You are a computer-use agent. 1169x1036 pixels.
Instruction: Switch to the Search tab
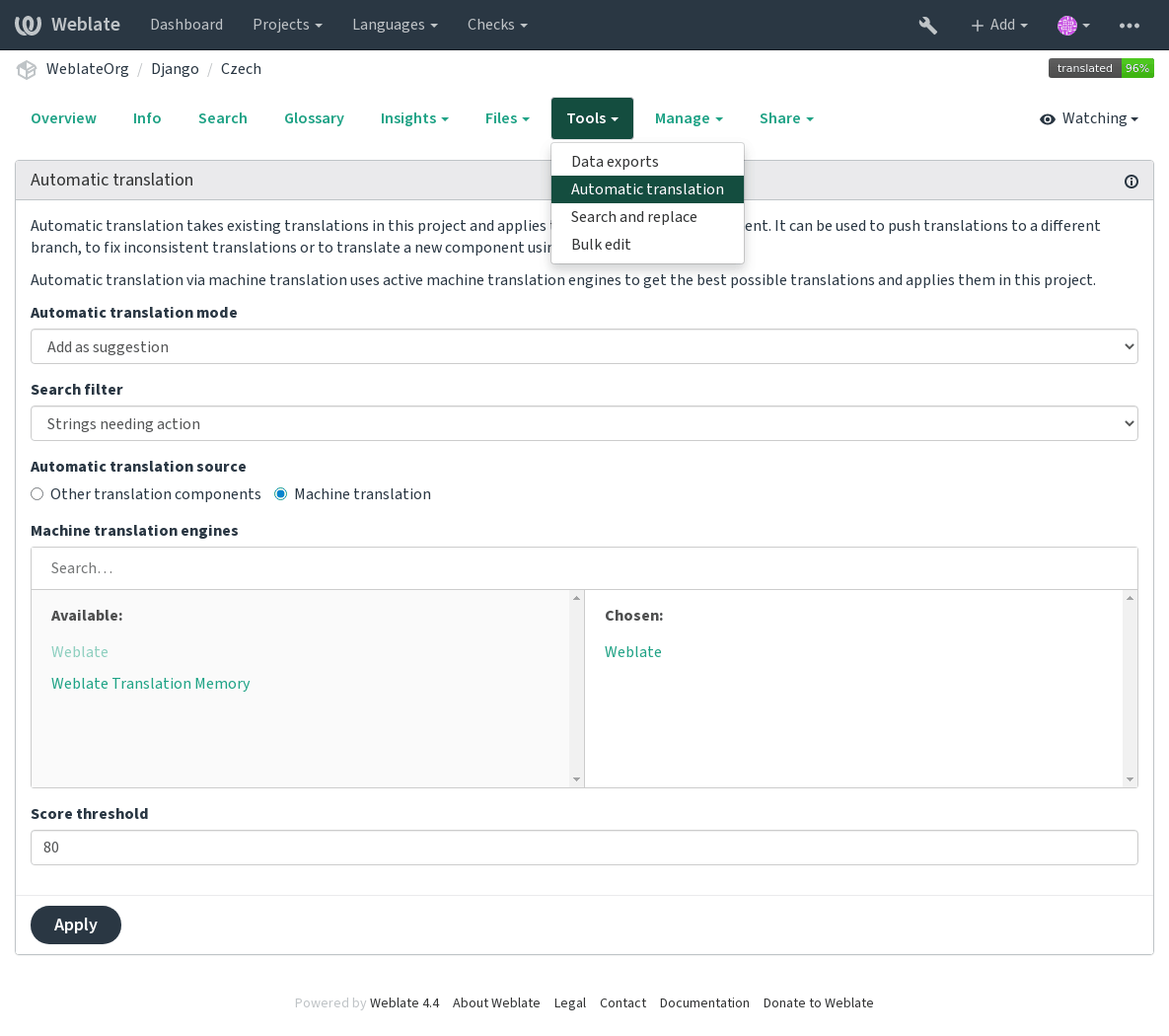pyautogui.click(x=222, y=118)
